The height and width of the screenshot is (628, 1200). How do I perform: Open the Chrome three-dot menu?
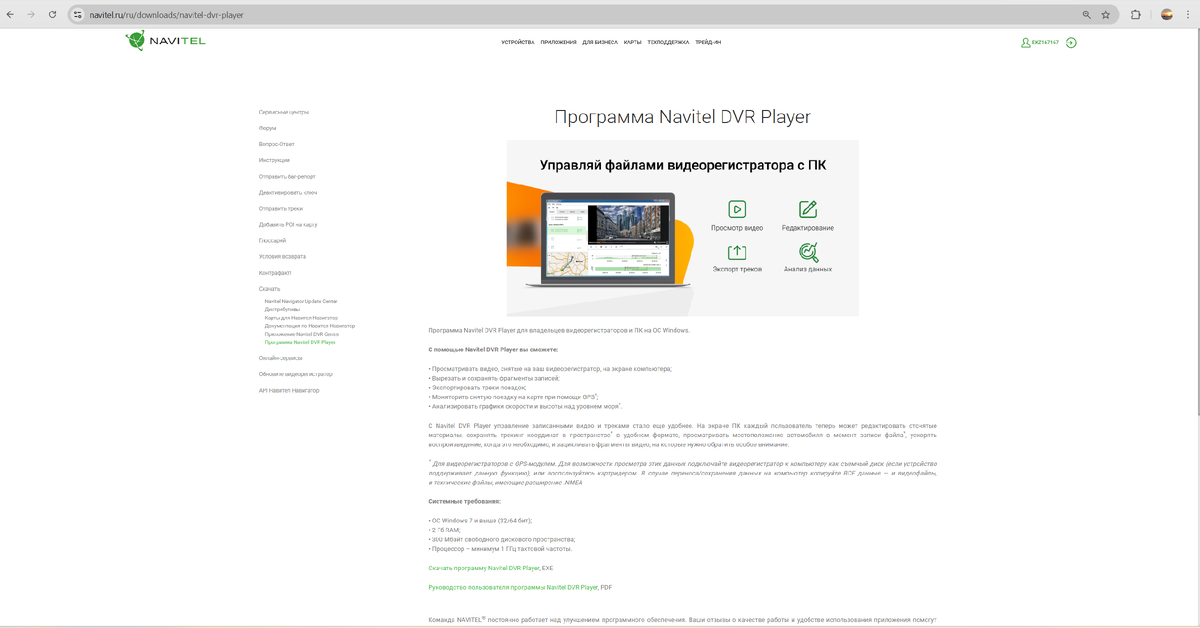coord(1188,15)
